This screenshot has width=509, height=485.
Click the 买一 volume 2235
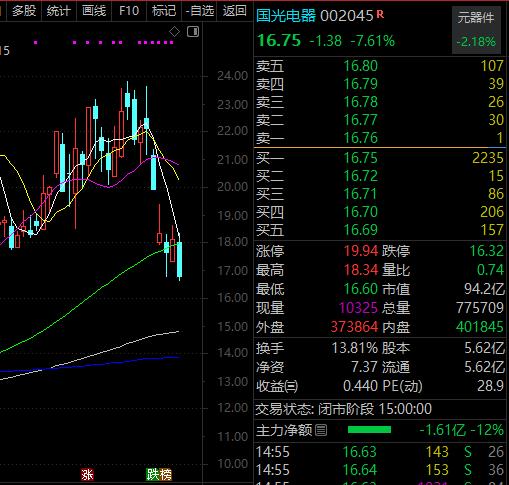click(488, 158)
